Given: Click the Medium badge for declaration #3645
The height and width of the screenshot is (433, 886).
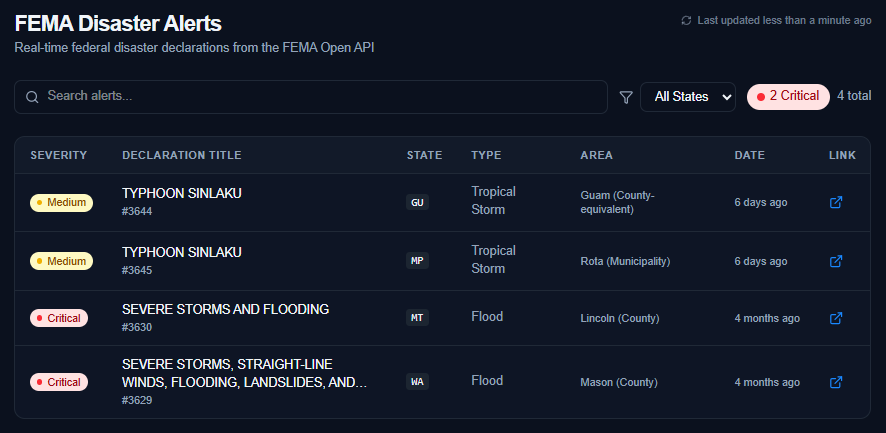Looking at the screenshot, I should tap(61, 261).
